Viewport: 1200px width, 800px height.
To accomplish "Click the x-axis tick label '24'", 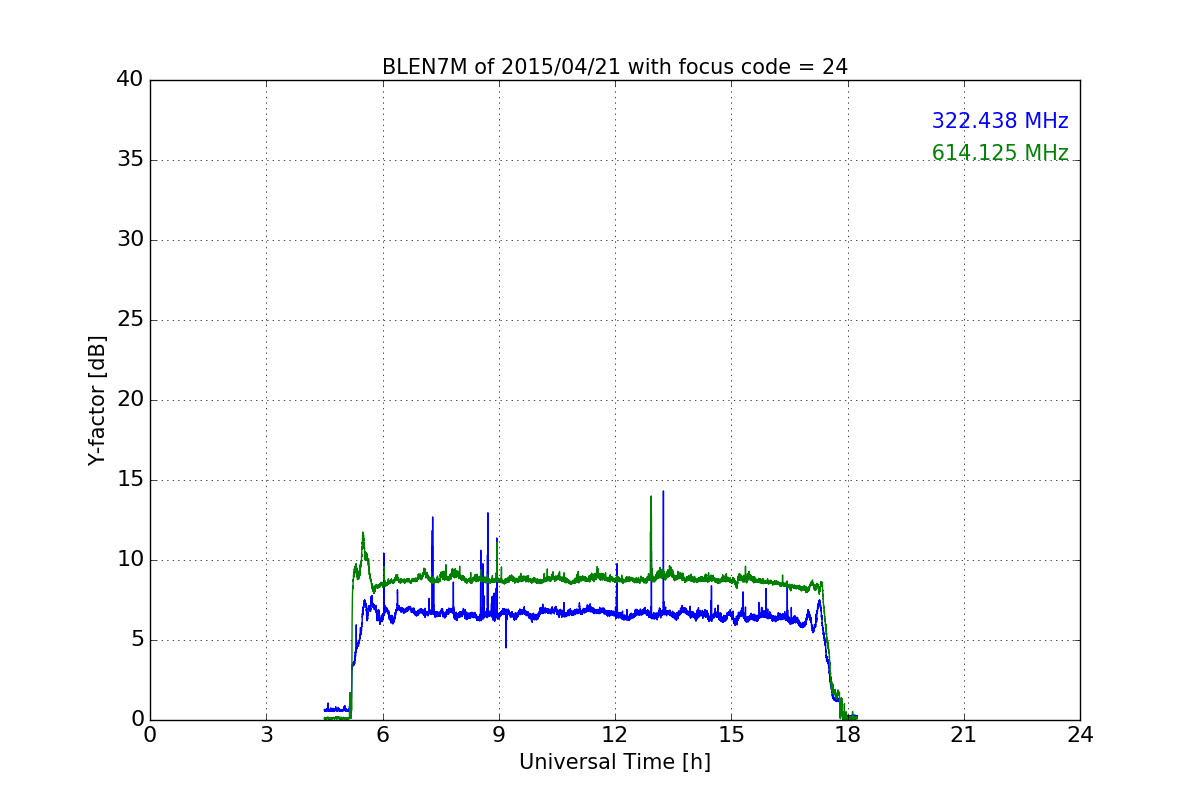I will [x=1080, y=735].
